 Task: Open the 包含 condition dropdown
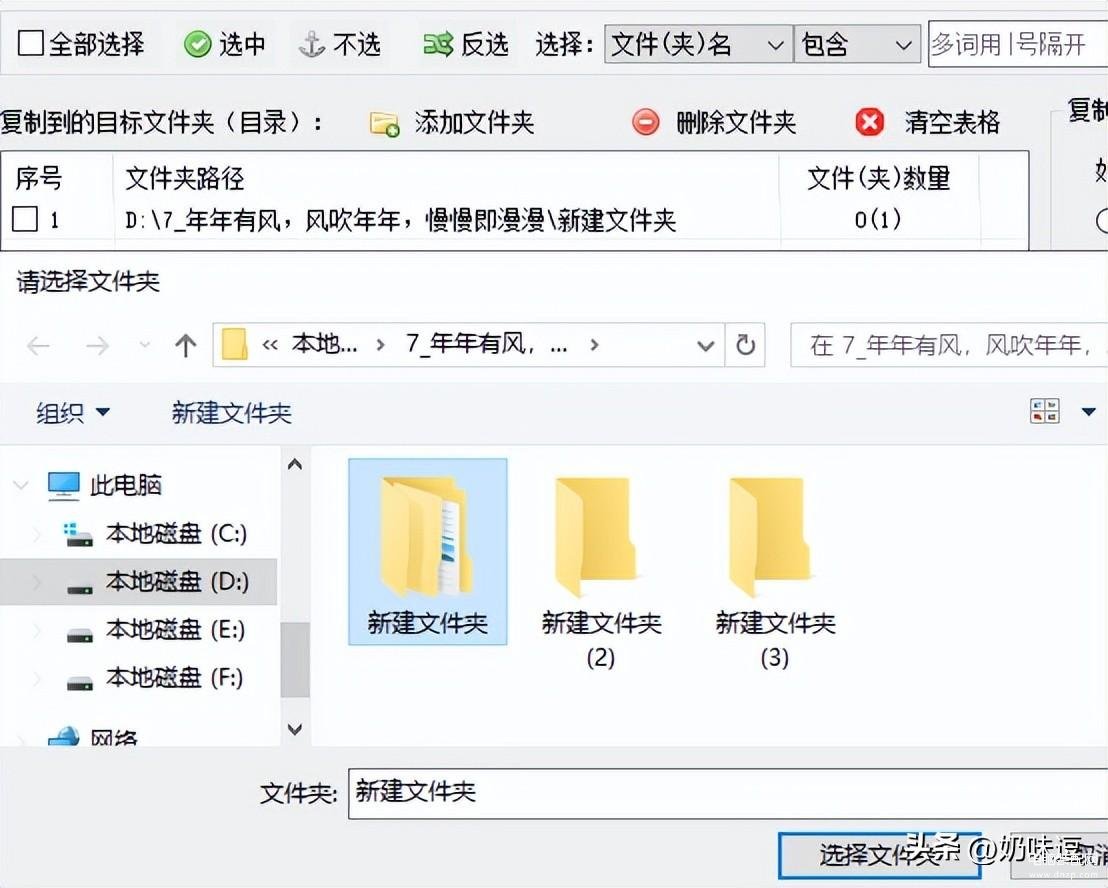point(856,45)
